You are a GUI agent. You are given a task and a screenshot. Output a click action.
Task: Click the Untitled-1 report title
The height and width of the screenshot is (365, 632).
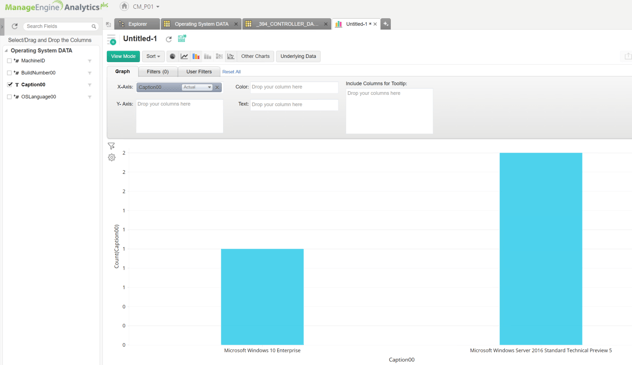tap(140, 39)
